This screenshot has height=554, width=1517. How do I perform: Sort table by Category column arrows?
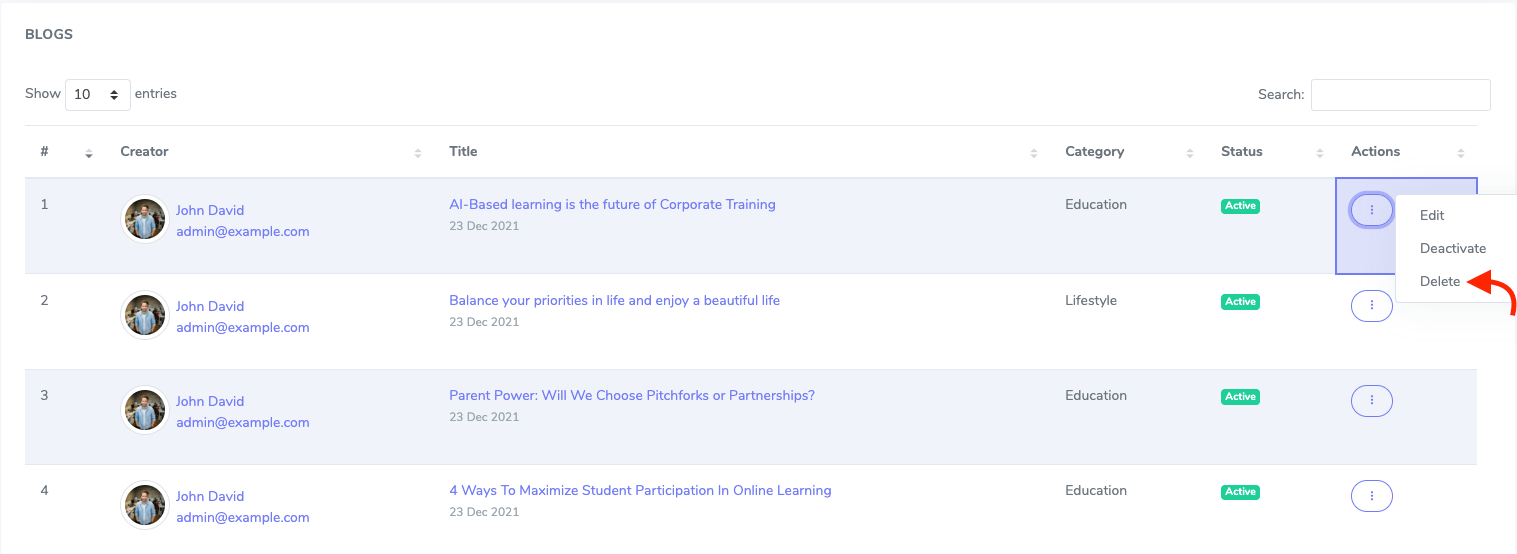click(1189, 153)
